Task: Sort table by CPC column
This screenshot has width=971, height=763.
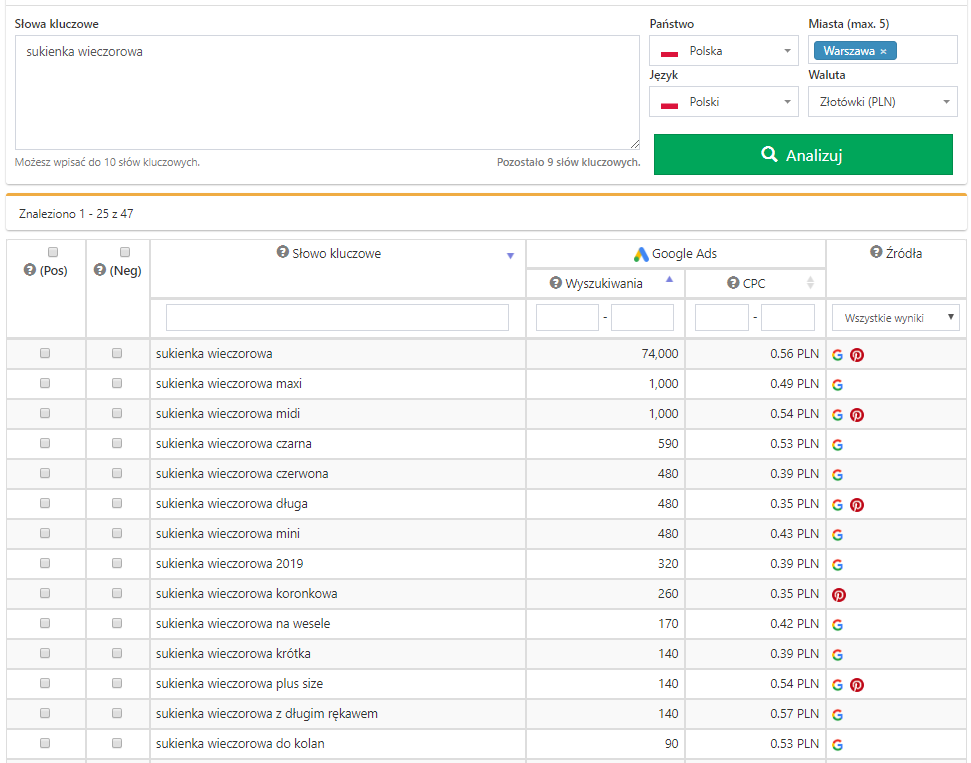Action: (x=755, y=283)
